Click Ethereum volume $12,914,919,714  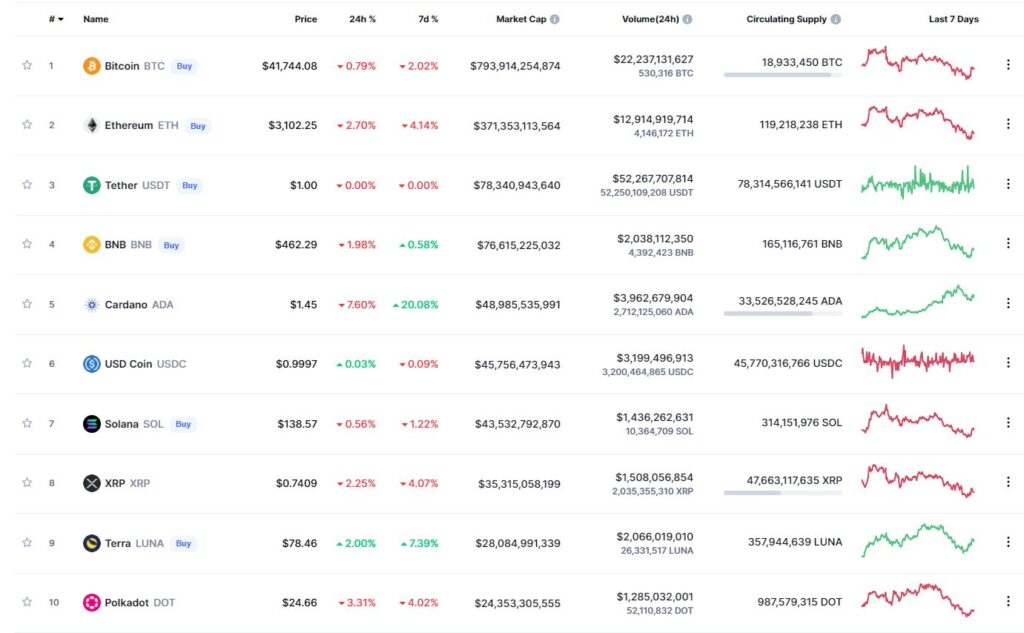(x=653, y=119)
